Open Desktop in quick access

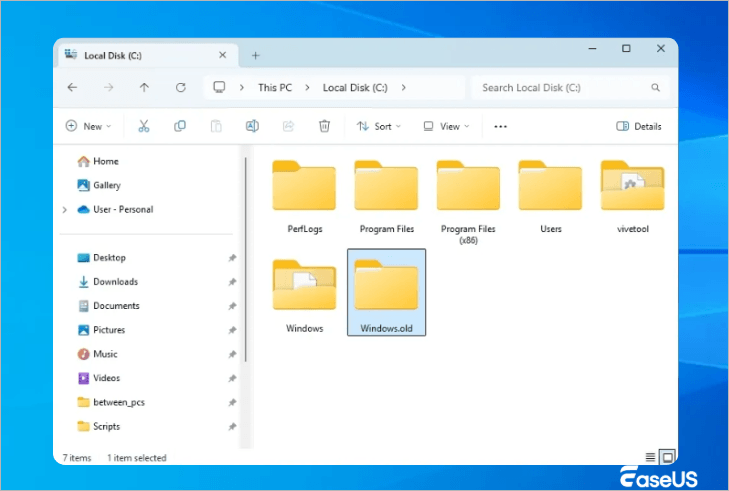pyautogui.click(x=102, y=258)
